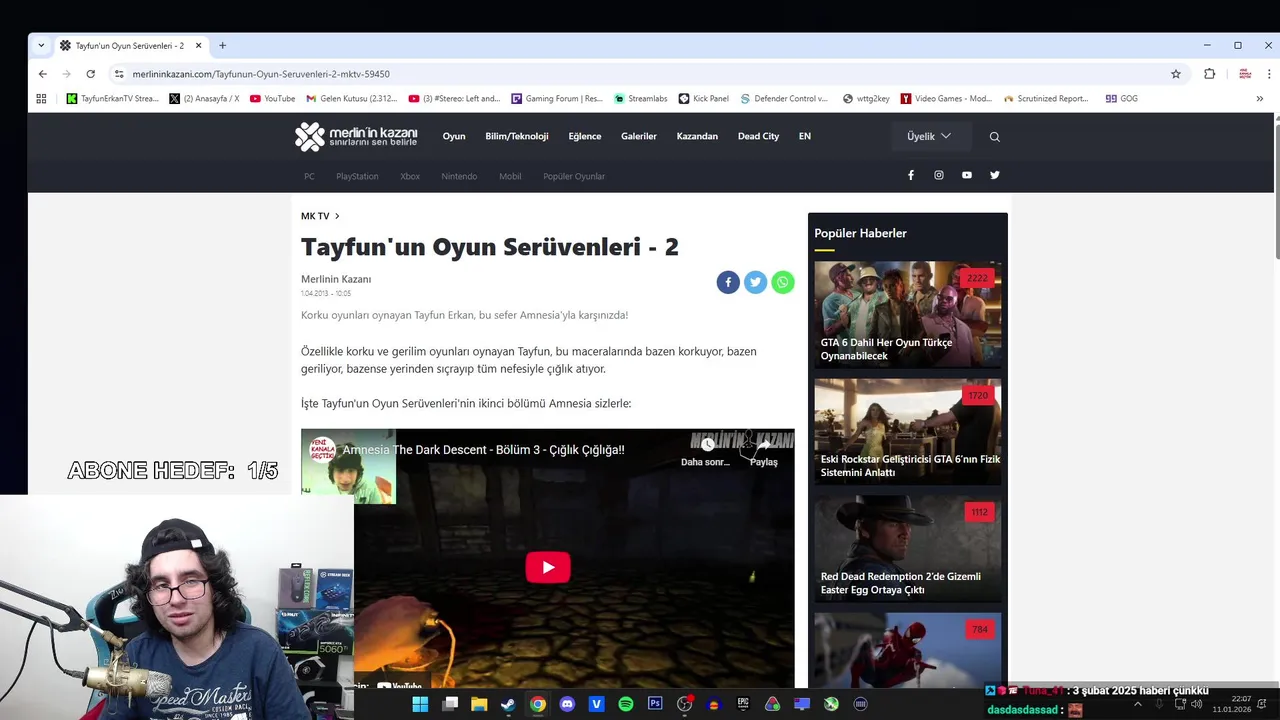Open the Dead City menu item

pos(758,137)
